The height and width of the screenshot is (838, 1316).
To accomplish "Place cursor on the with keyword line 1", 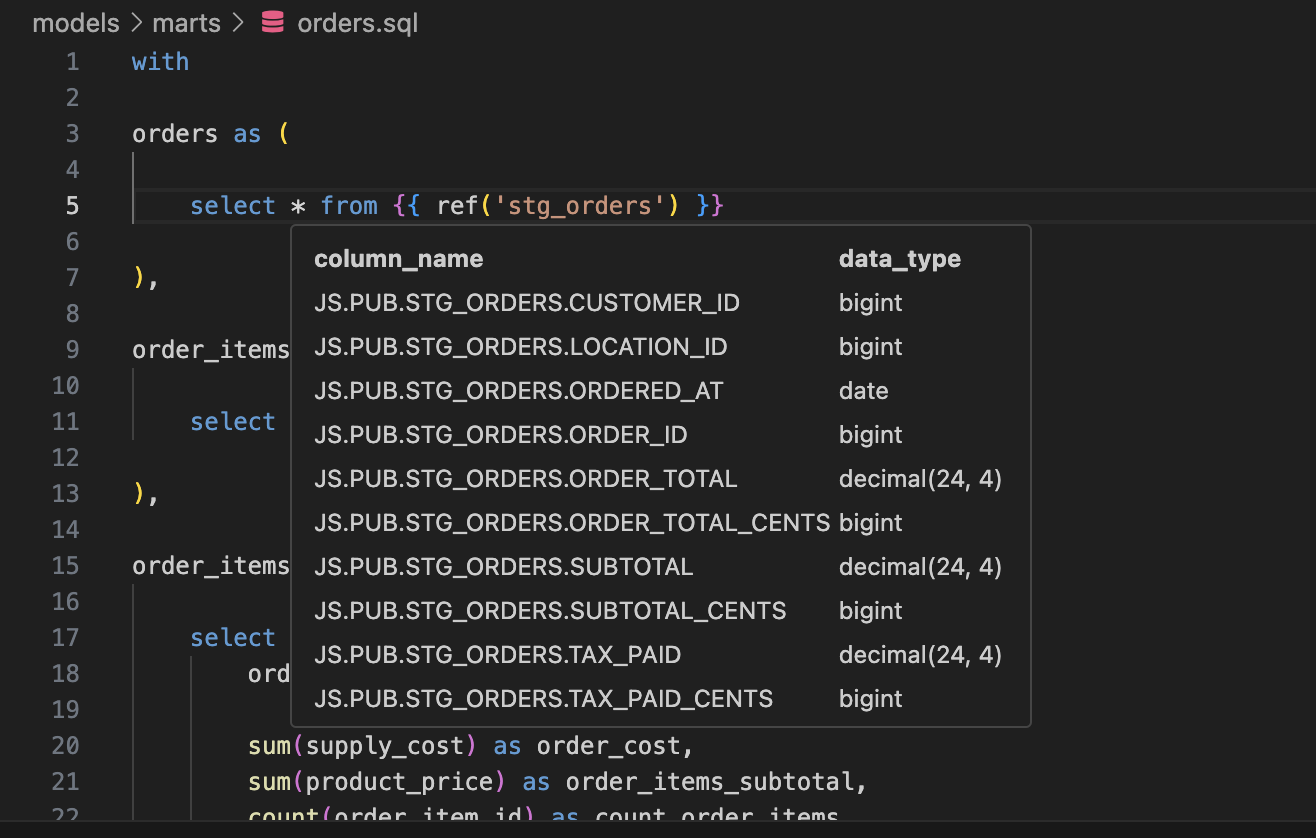I will point(160,61).
